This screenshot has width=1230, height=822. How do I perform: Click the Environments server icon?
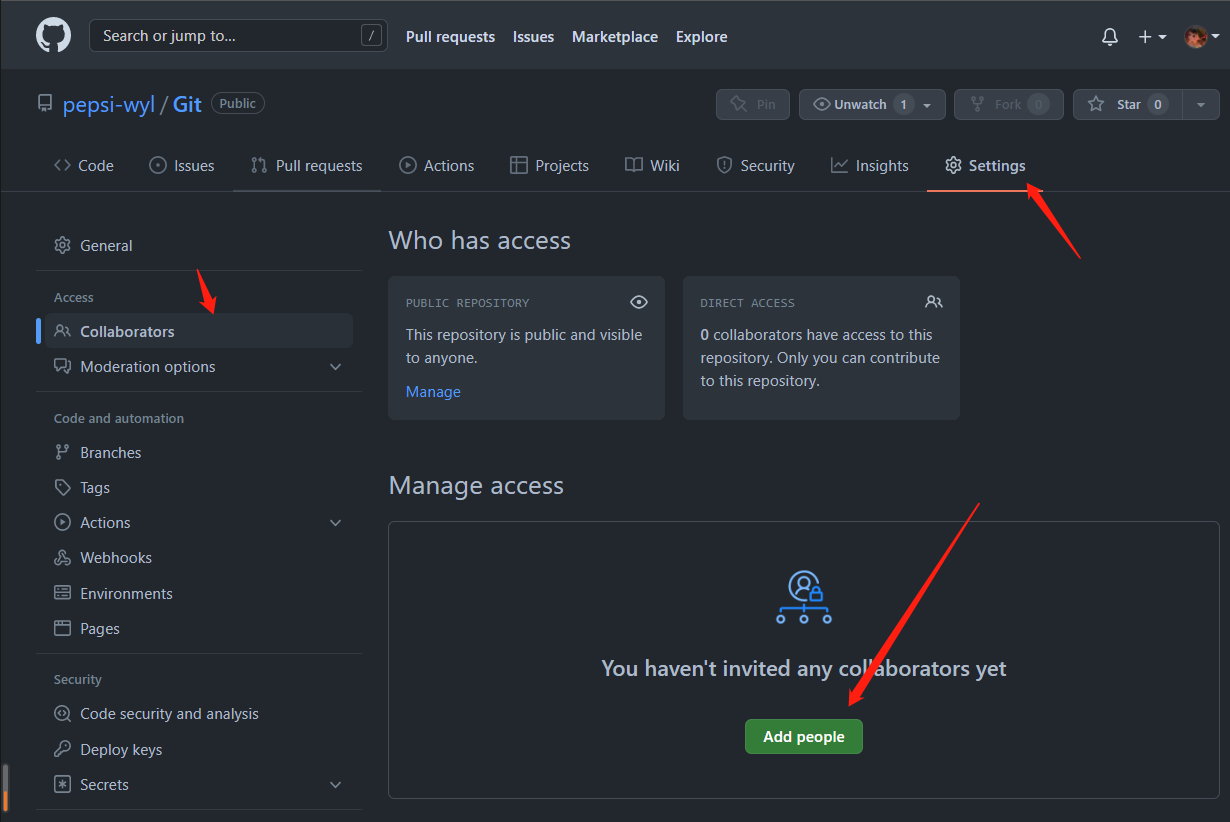pyautogui.click(x=62, y=593)
